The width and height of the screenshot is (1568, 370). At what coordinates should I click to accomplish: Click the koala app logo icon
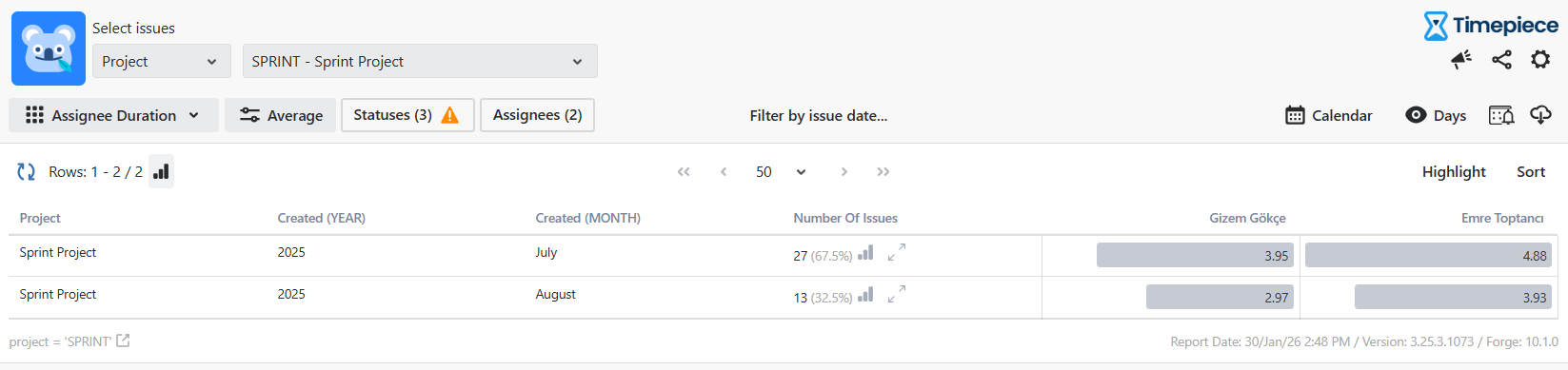(x=49, y=49)
